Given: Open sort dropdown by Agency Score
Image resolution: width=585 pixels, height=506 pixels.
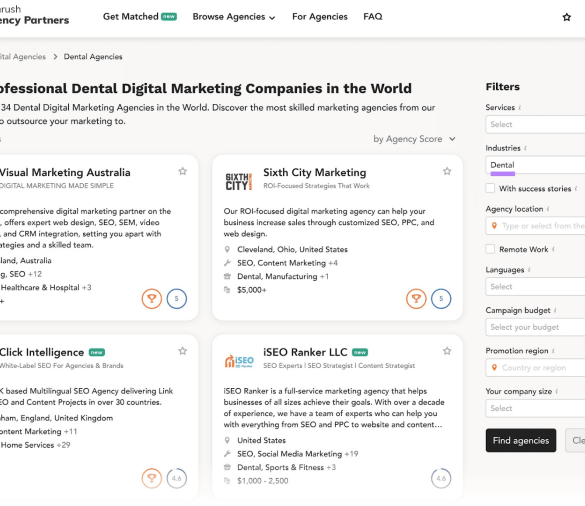Looking at the screenshot, I should 414,139.
